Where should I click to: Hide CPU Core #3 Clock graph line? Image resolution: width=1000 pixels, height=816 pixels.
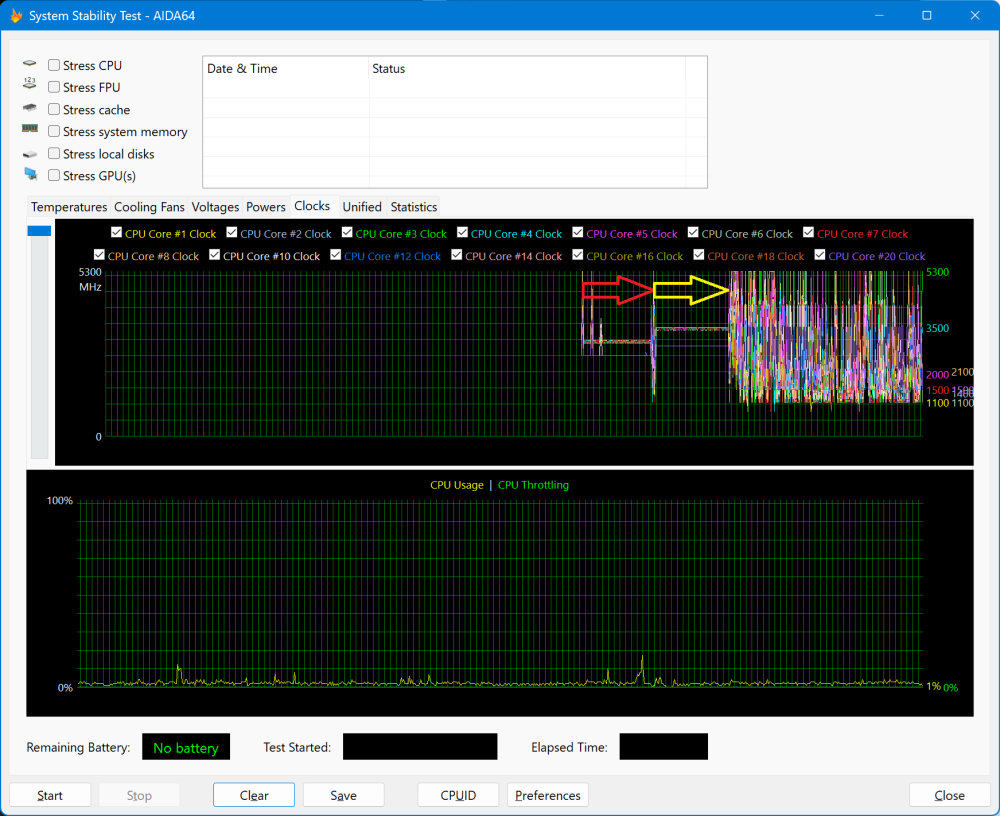pyautogui.click(x=348, y=232)
